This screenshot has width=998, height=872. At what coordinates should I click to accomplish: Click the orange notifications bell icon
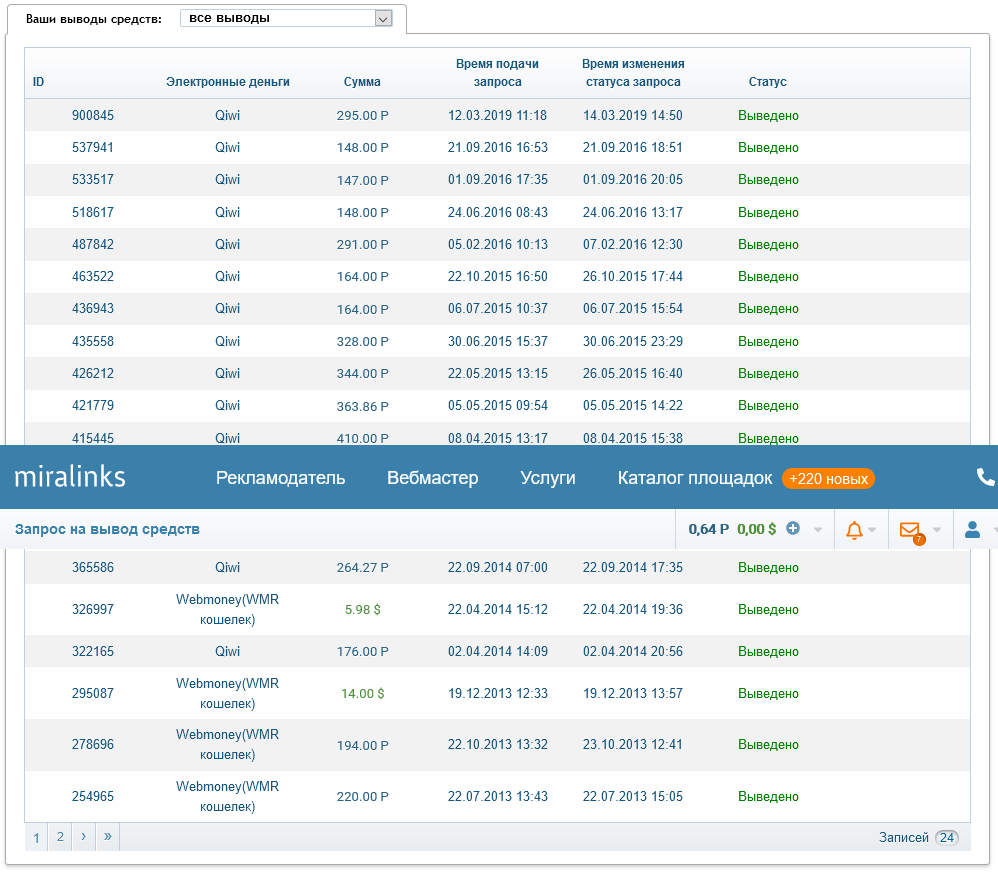coord(854,530)
